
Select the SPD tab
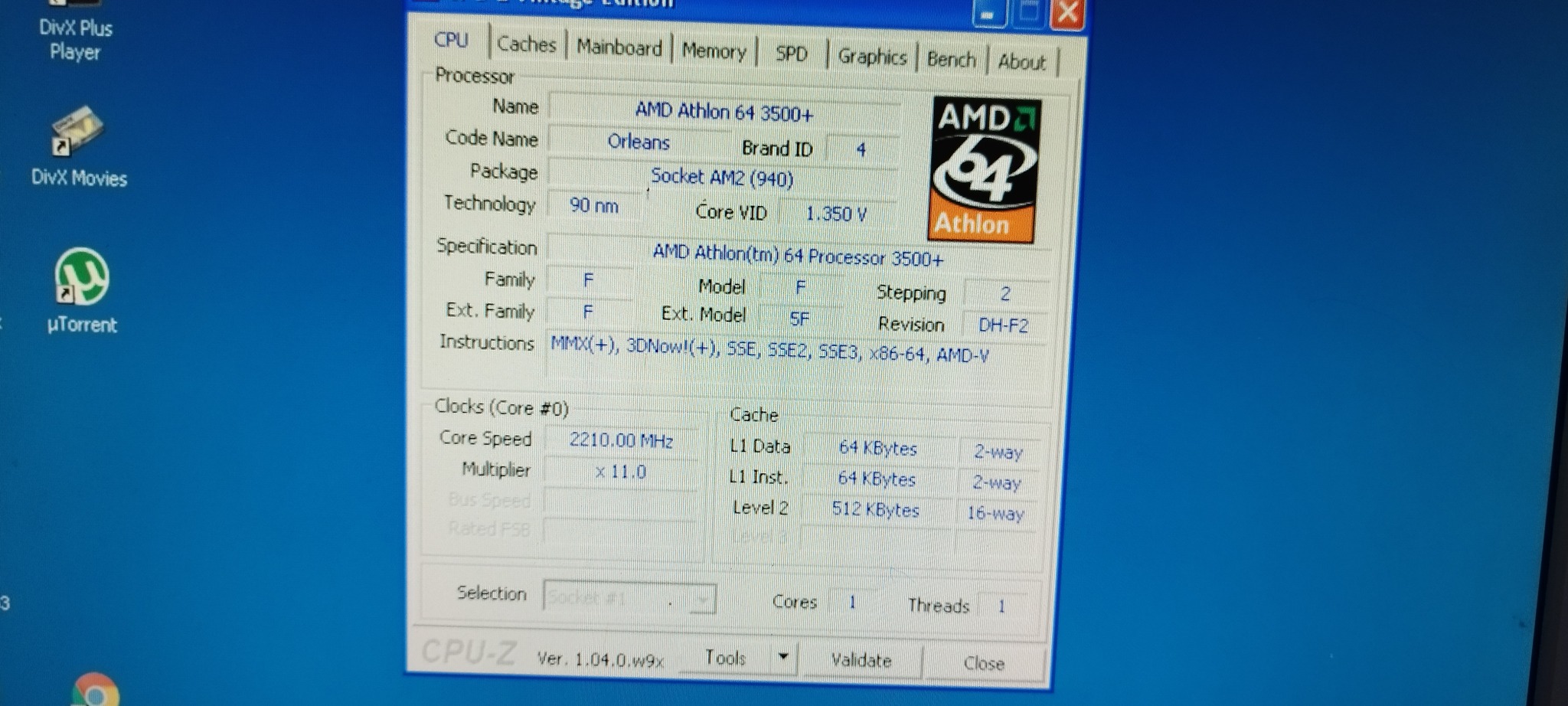tap(792, 54)
